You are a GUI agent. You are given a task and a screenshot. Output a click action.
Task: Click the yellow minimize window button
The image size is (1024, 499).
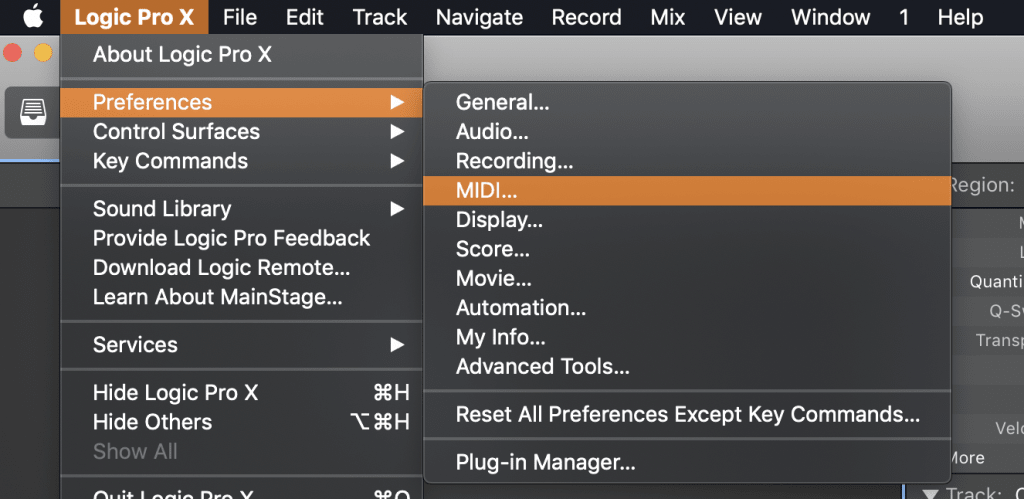click(43, 53)
